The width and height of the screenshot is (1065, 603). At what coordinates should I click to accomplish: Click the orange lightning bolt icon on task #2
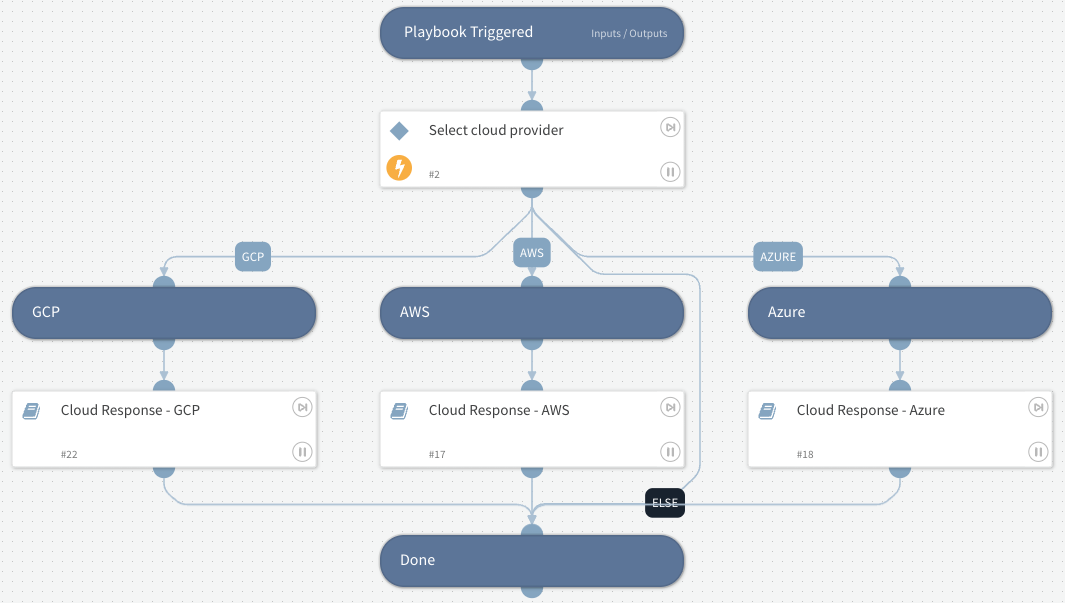(399, 167)
